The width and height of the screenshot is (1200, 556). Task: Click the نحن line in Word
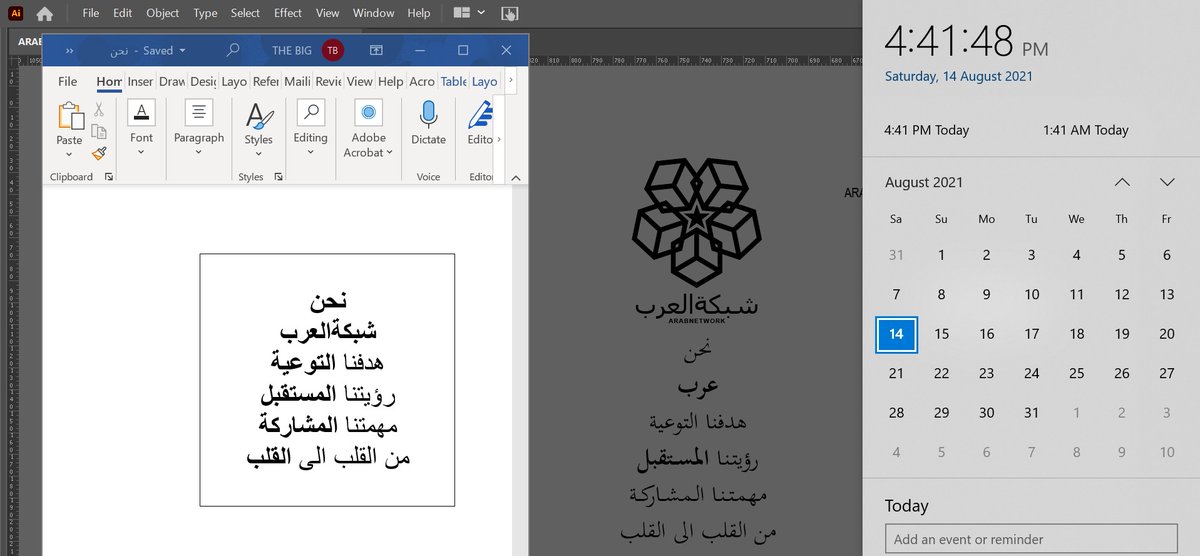[x=327, y=299]
